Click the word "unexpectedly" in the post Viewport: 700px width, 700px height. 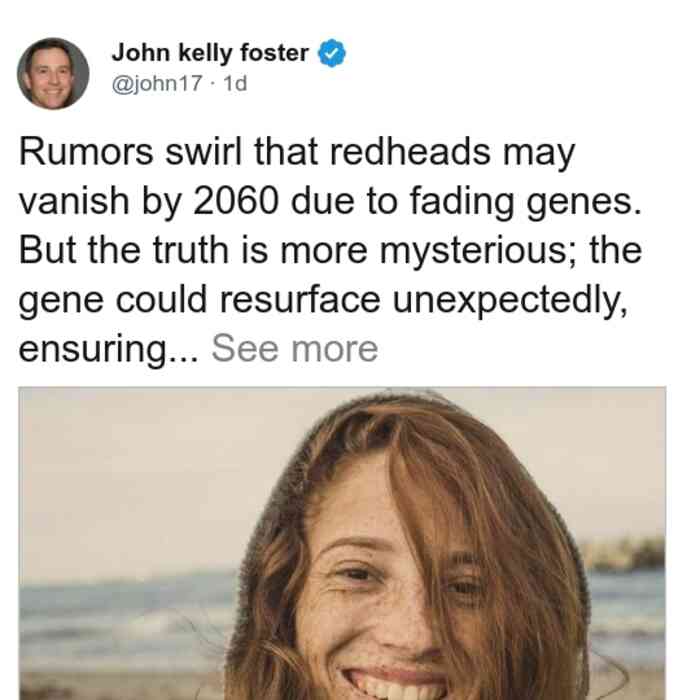[510, 300]
